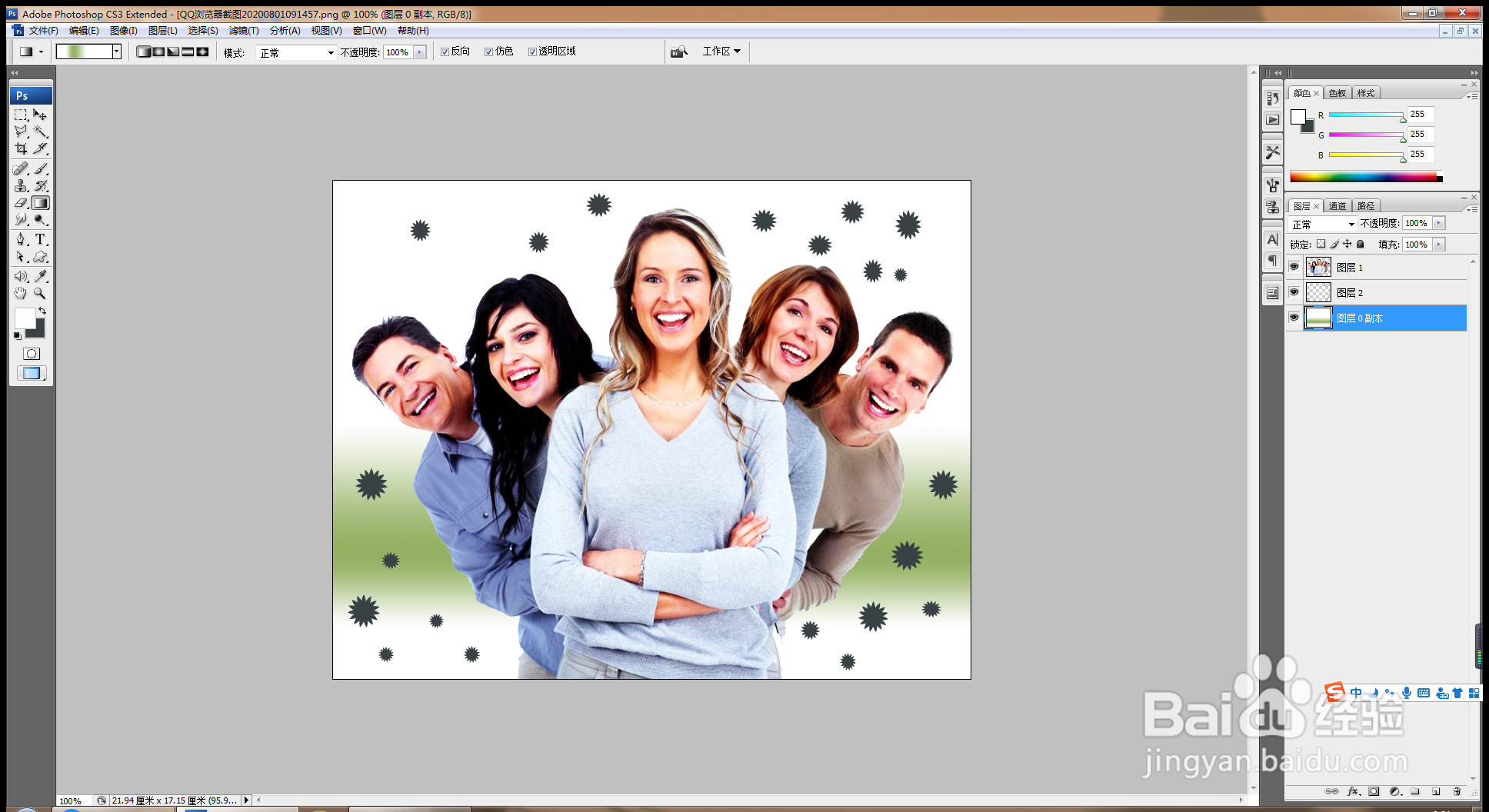
Task: Open the layer opacity slider arrow
Action: click(x=1438, y=223)
